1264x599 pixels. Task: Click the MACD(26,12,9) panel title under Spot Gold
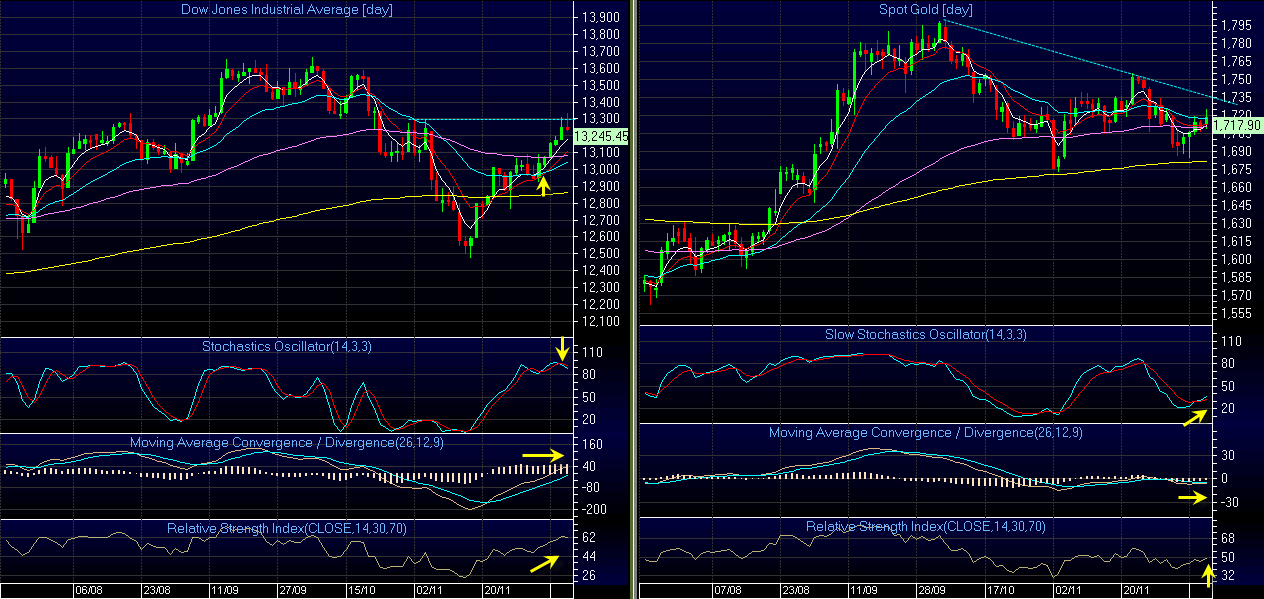point(925,433)
